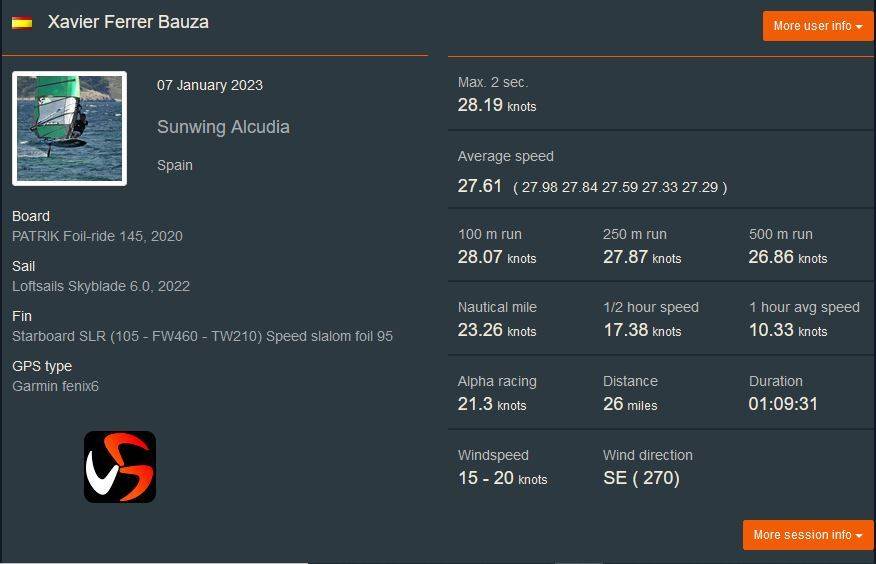This screenshot has height=564, width=876.
Task: Click the rider name Xavier Ferrer Bauza
Action: [128, 22]
